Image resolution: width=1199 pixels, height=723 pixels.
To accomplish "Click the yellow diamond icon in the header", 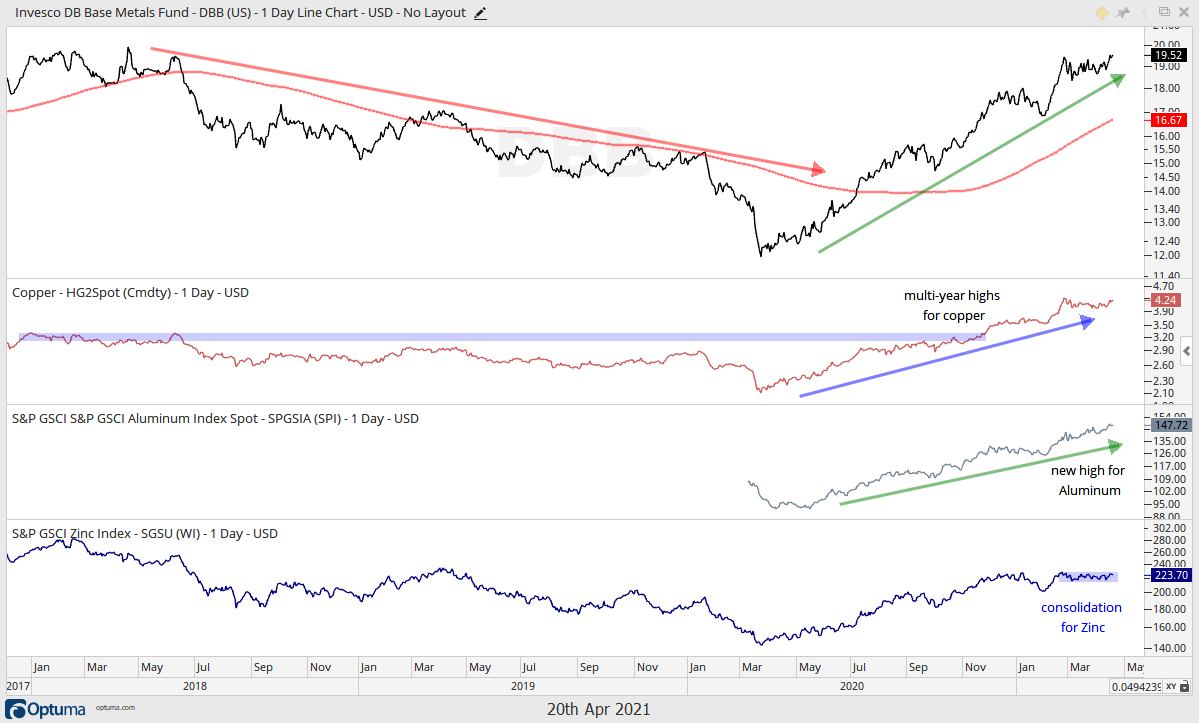I will [x=1102, y=13].
